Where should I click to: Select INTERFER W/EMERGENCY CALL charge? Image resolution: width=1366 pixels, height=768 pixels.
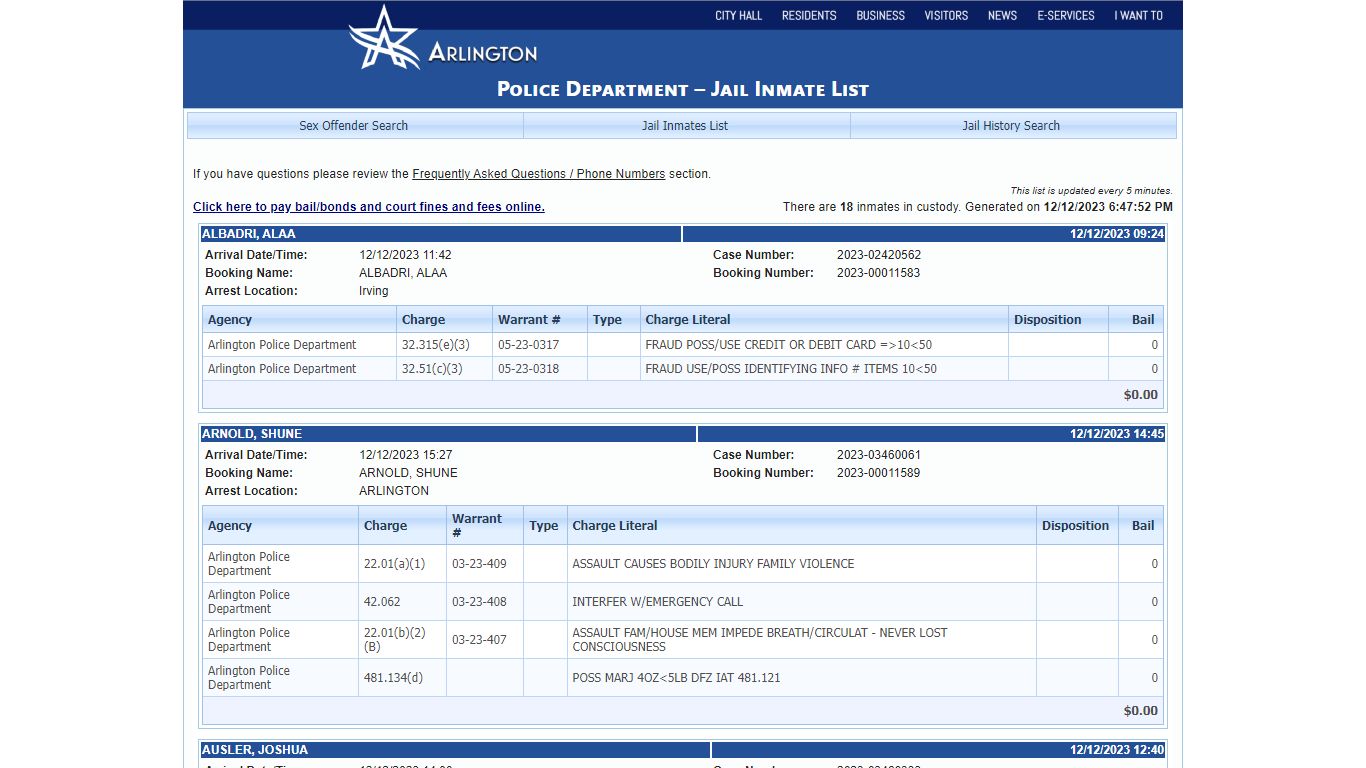657,602
